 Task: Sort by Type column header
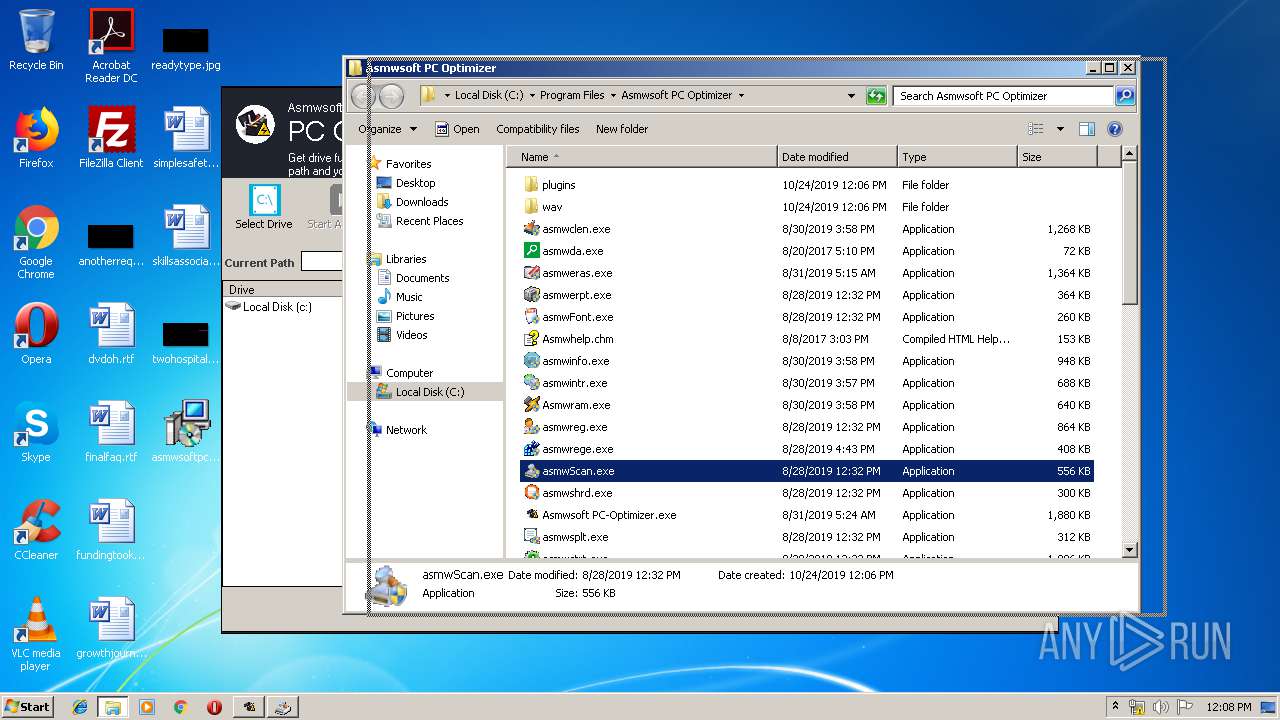coord(957,157)
